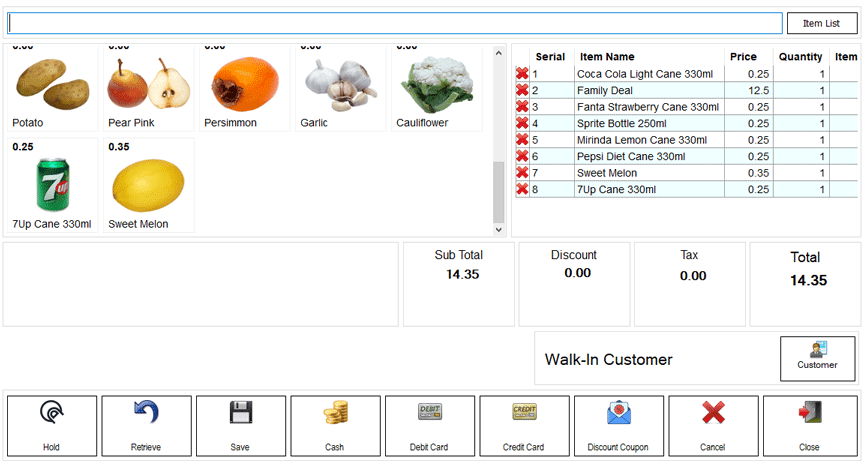Click the Hold order button
Screen dimensions: 864x468
(52, 425)
